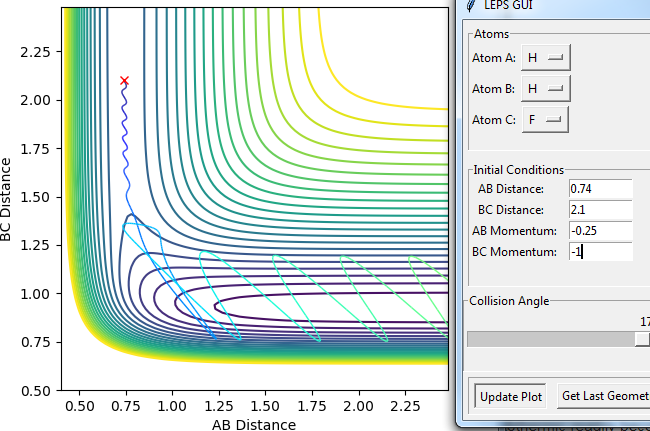Image resolution: width=650 pixels, height=431 pixels.
Task: Click the 'Atoms' group label
Action: [x=491, y=34]
